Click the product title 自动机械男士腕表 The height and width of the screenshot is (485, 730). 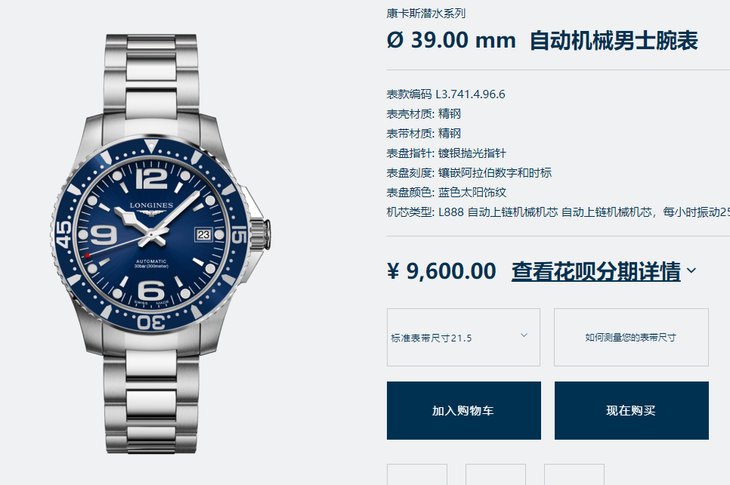tap(614, 40)
